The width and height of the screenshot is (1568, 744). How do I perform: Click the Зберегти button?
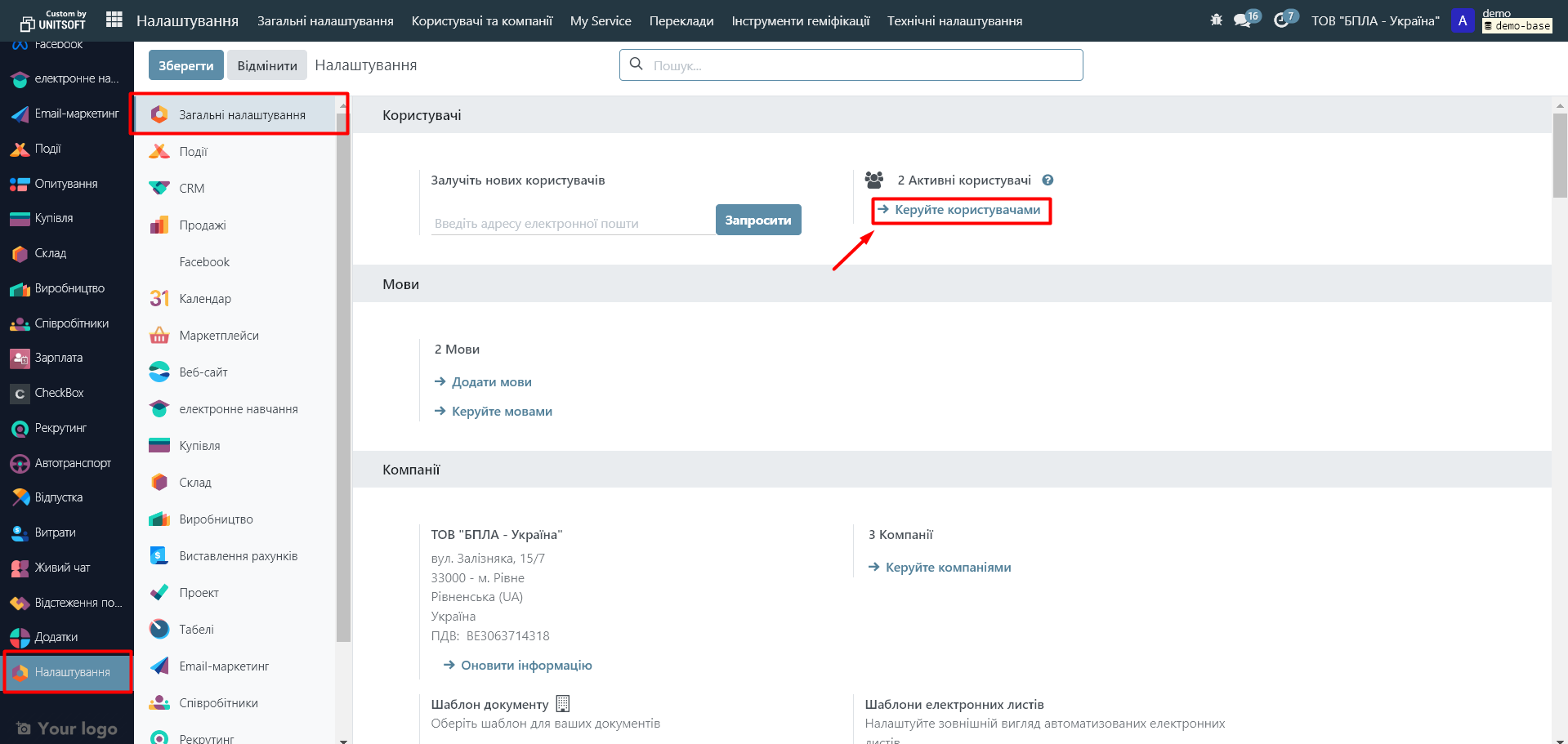coord(185,65)
